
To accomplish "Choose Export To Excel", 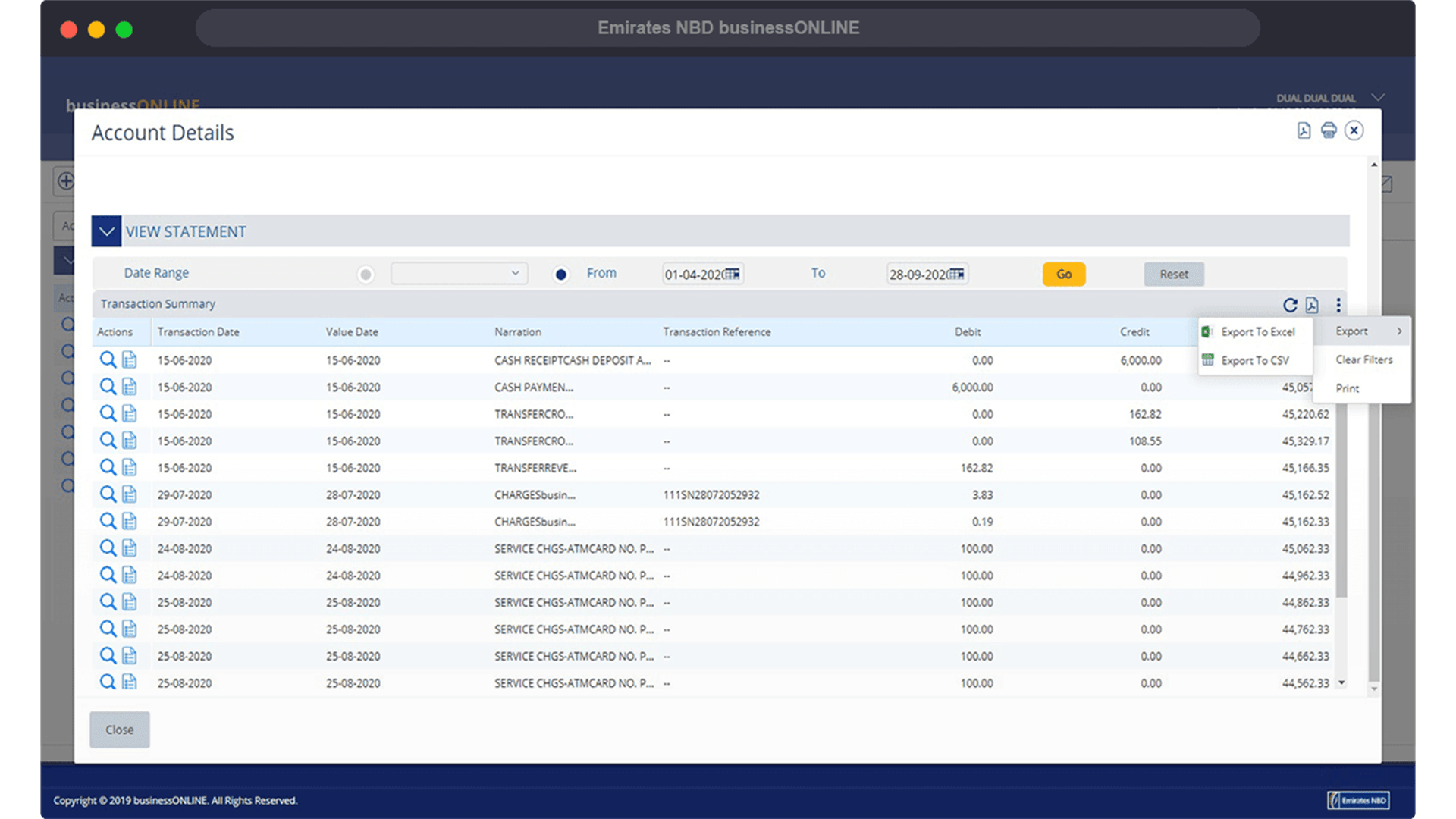I will tap(1257, 332).
